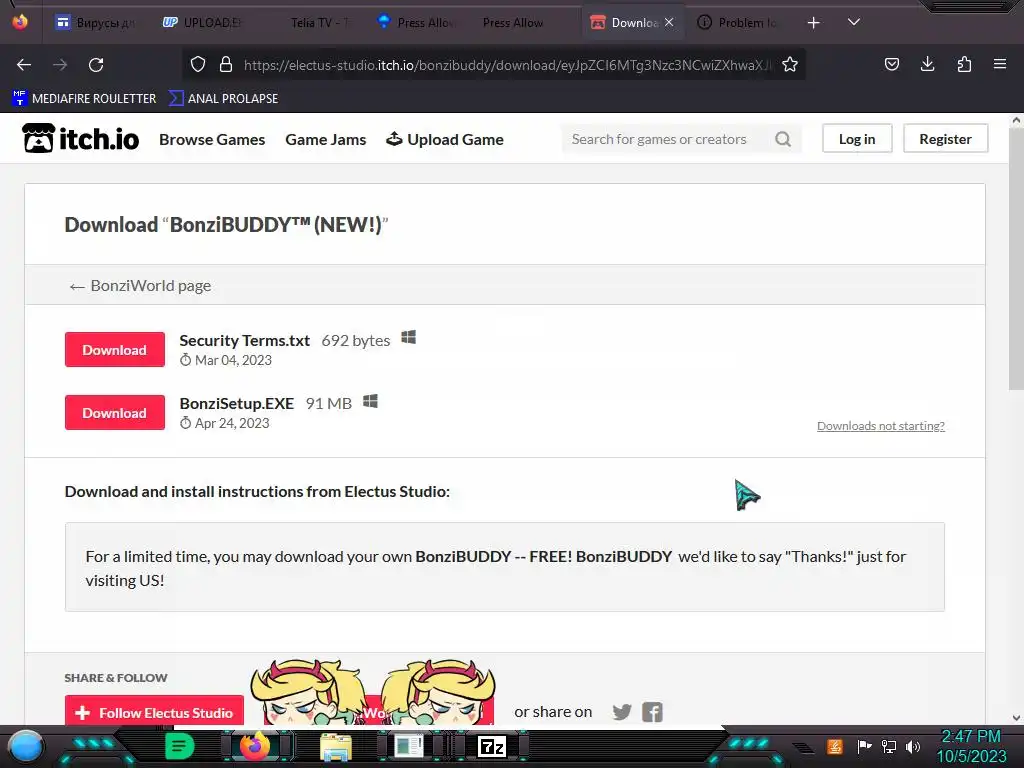
Task: Click the Log in button
Action: point(857,139)
